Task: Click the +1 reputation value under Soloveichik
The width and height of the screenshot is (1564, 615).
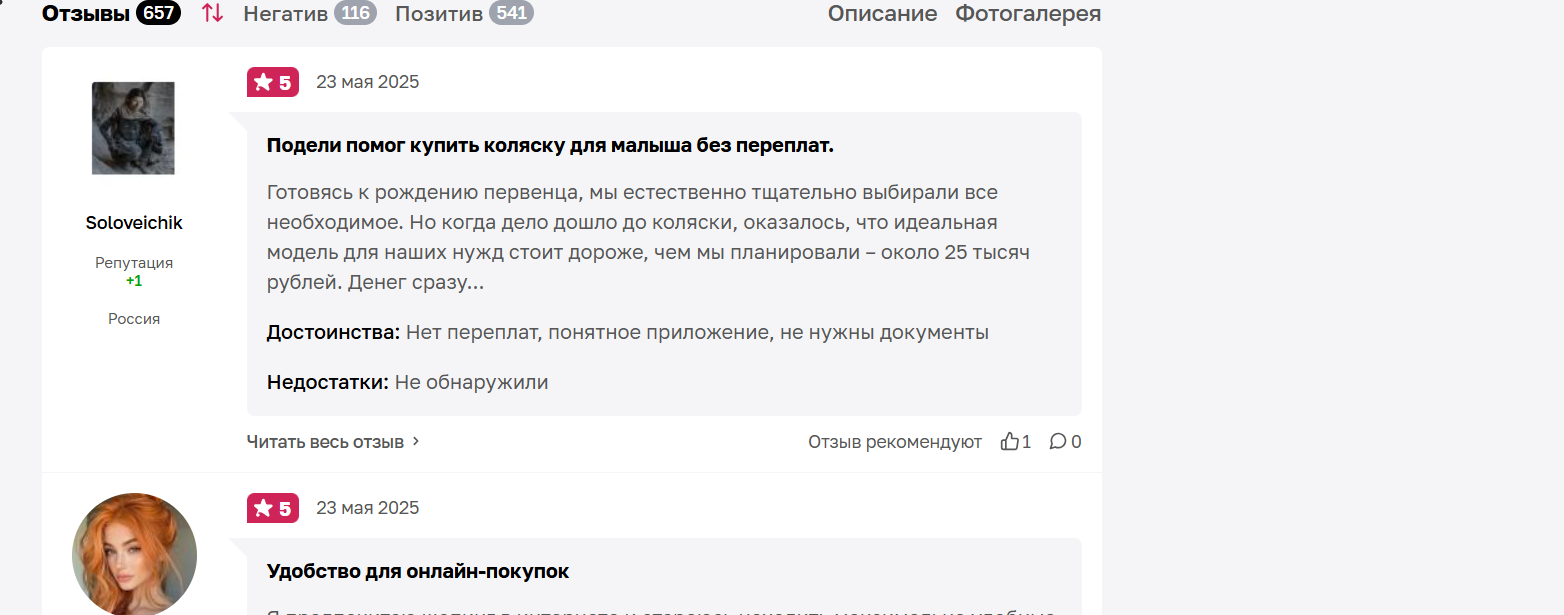Action: (x=134, y=281)
